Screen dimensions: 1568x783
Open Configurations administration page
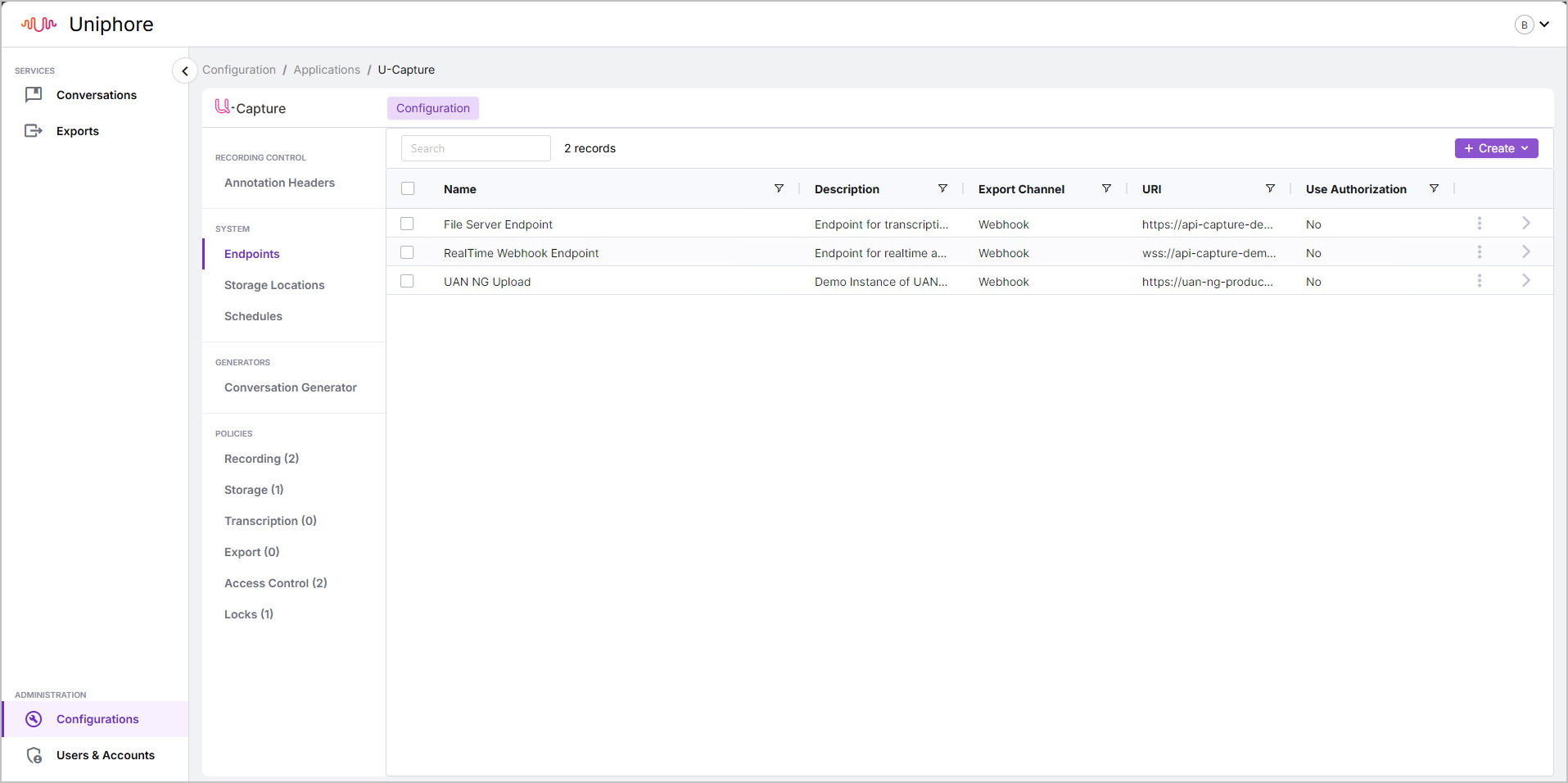tap(97, 719)
